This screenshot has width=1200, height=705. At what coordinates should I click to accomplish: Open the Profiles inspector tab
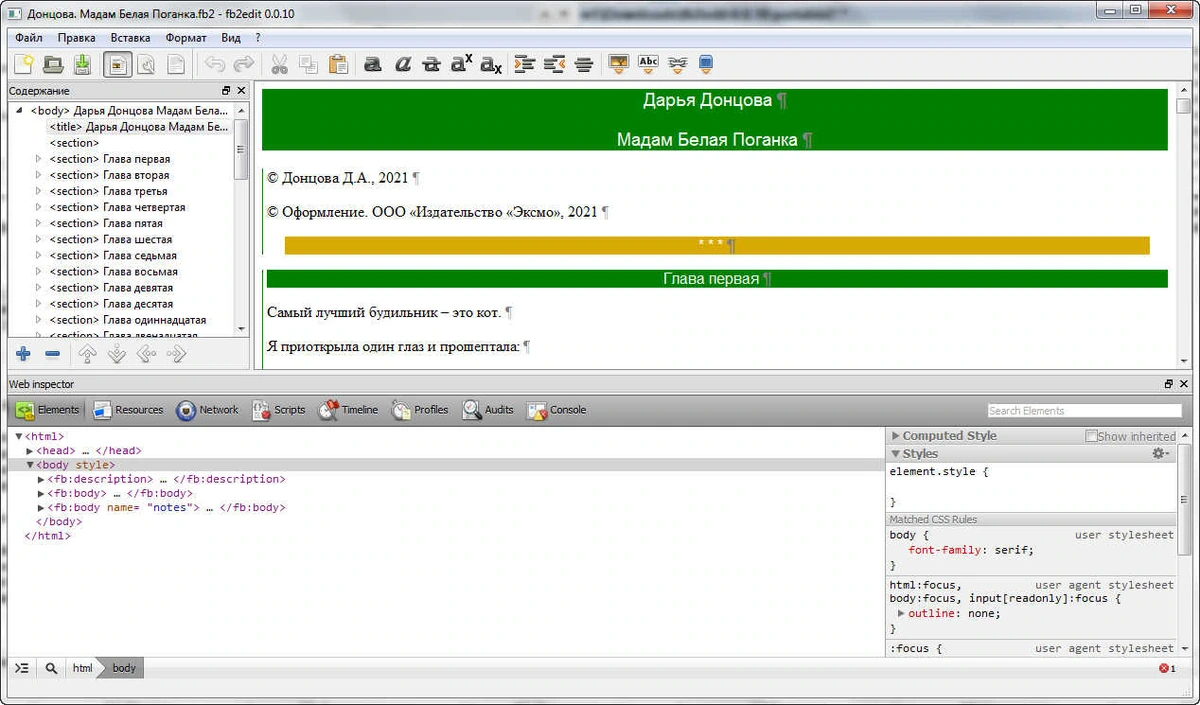point(419,410)
